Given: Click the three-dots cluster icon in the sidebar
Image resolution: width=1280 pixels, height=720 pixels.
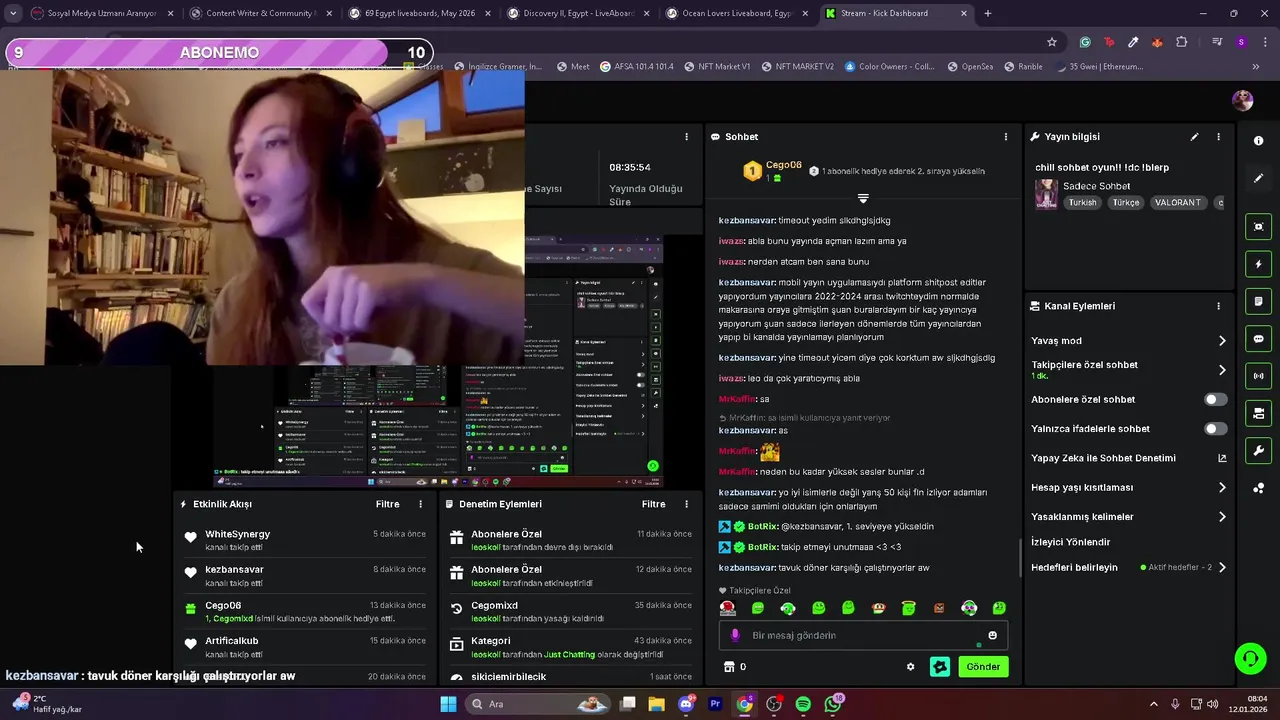Looking at the screenshot, I should [1258, 488].
